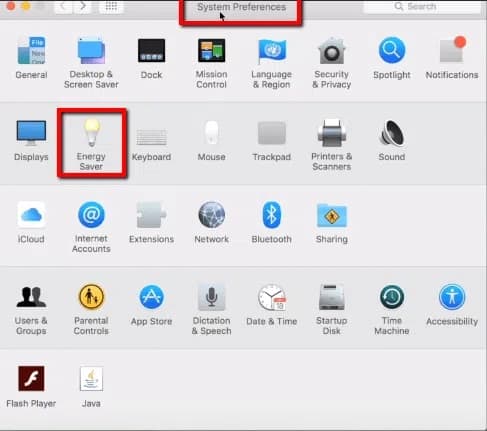This screenshot has height=431, width=487.
Task: Click the Show All grid button
Action: [111, 6]
